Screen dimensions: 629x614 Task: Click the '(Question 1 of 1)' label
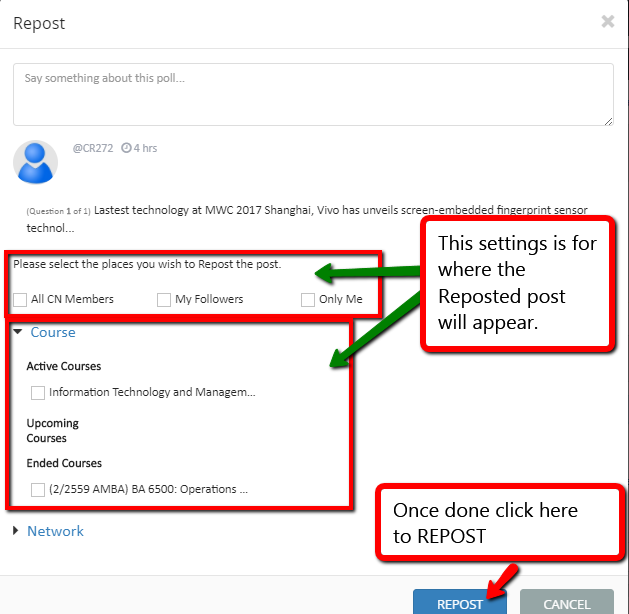click(59, 211)
